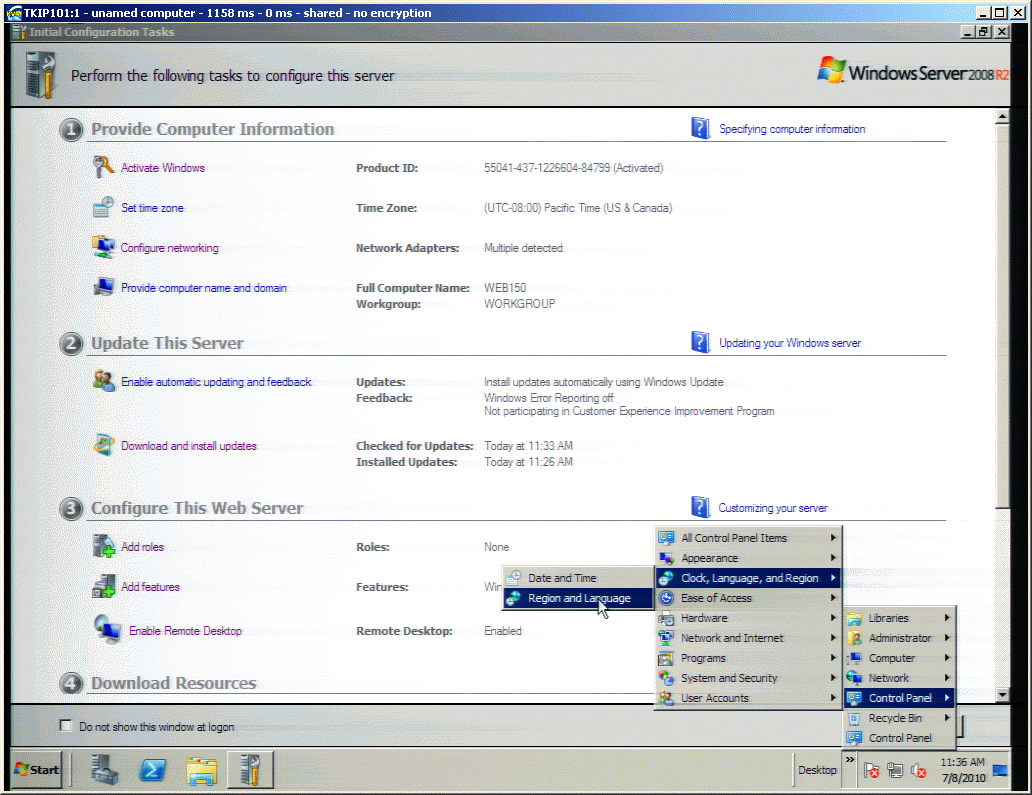
Task: Click the Activate Windows key icon
Action: tap(103, 167)
